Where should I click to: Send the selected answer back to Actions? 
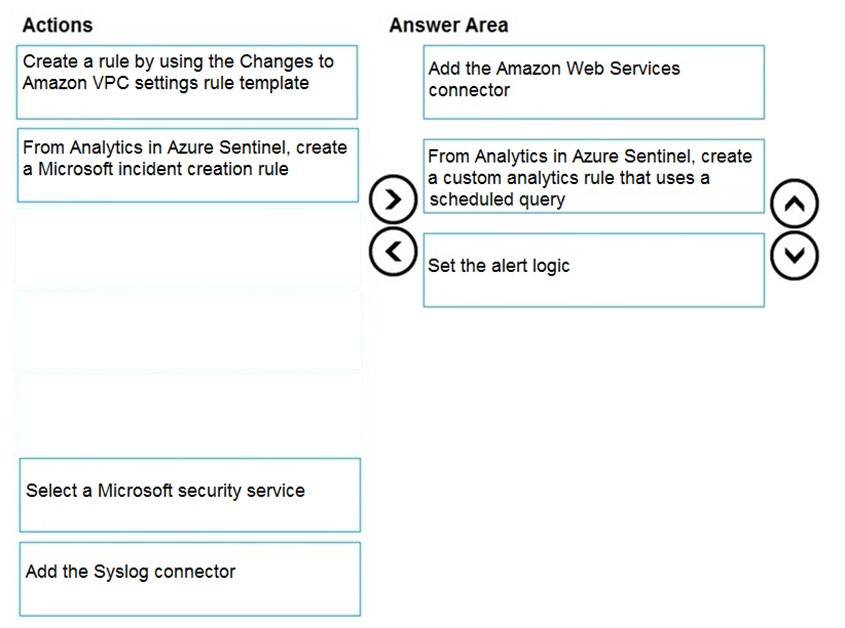tap(393, 252)
